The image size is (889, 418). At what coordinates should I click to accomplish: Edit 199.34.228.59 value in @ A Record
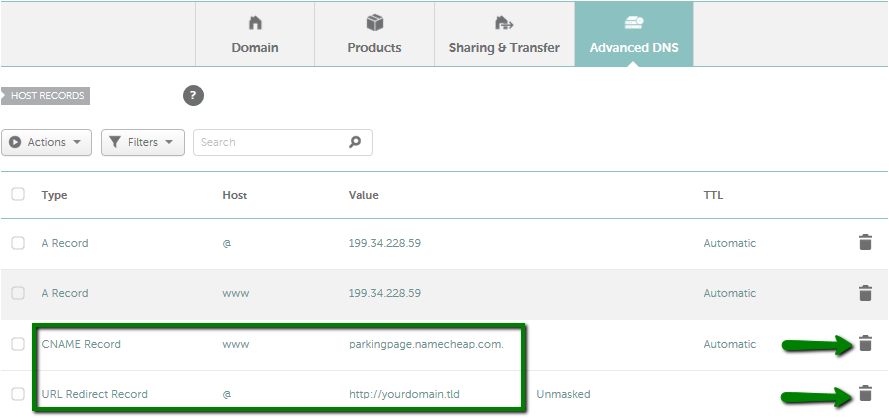(385, 243)
